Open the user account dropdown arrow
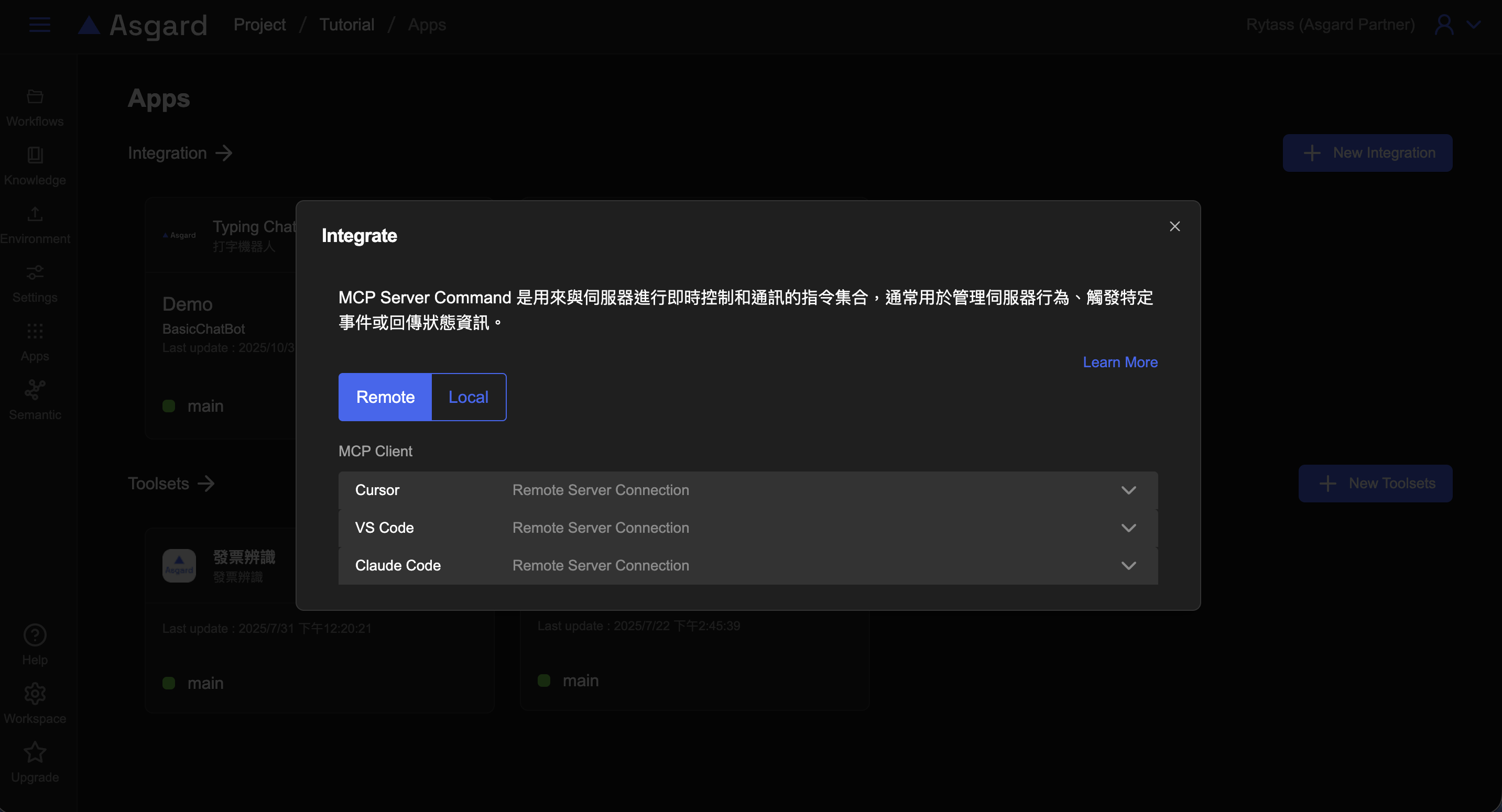 pos(1473,25)
